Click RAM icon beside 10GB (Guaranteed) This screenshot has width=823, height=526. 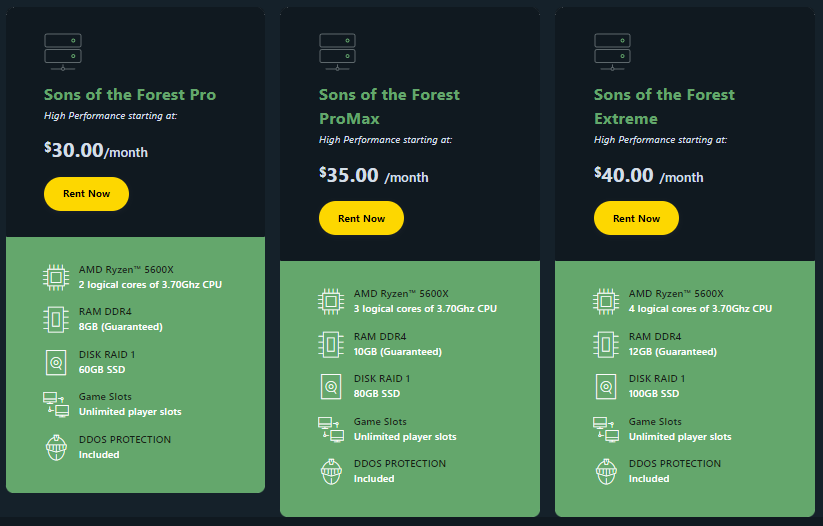point(331,343)
